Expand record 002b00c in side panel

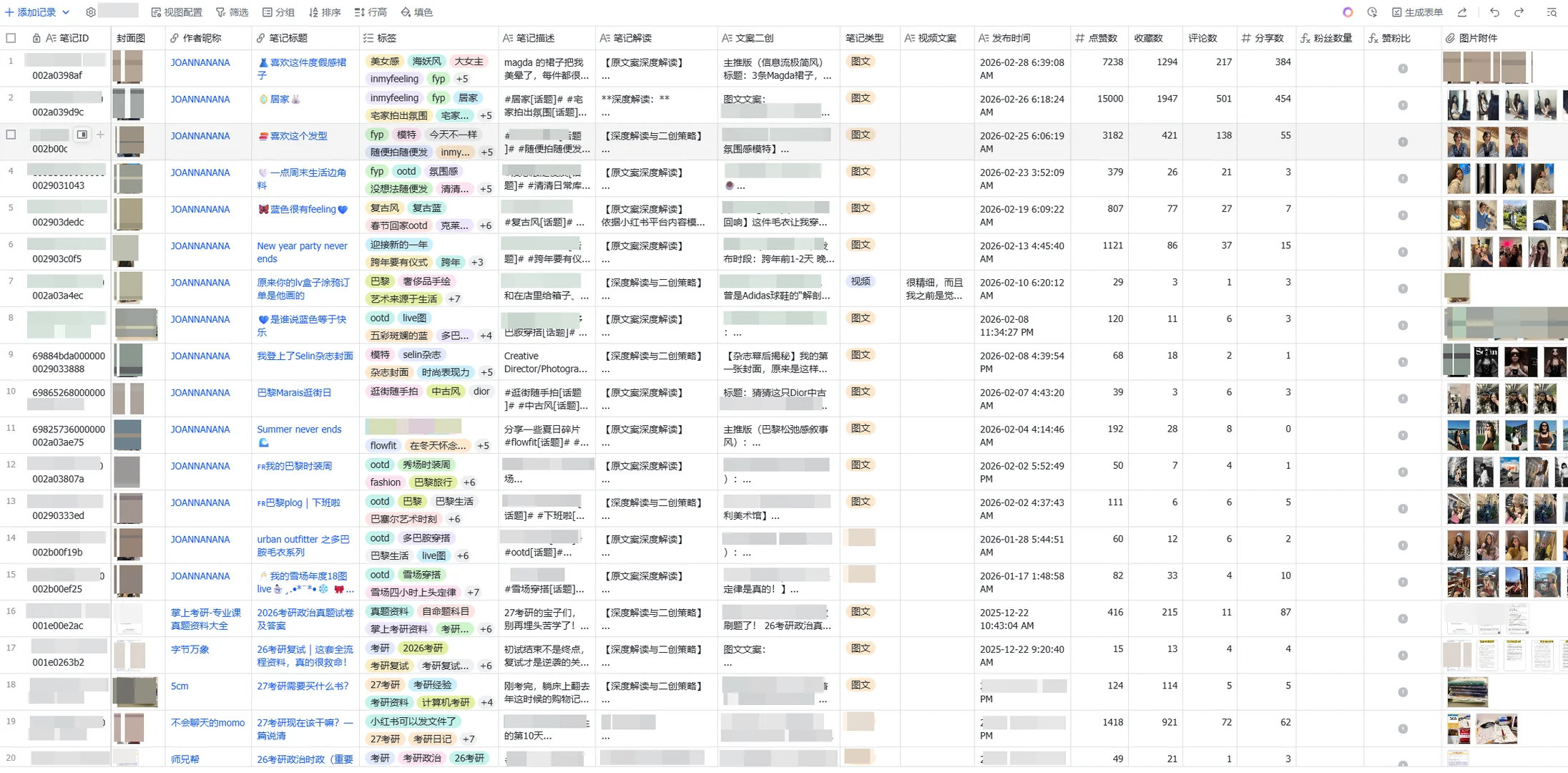click(82, 135)
